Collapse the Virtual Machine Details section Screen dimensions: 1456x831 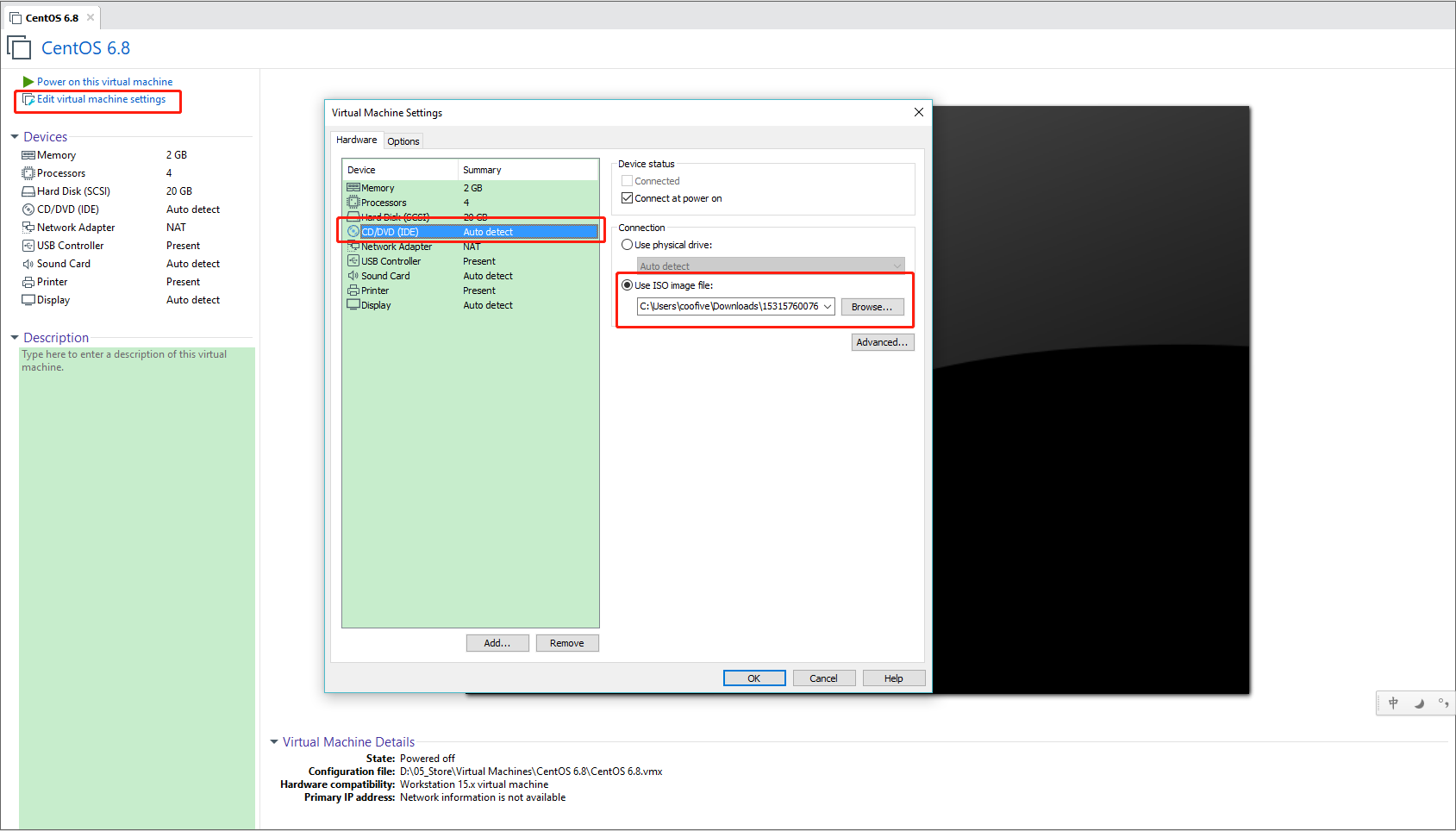point(274,742)
